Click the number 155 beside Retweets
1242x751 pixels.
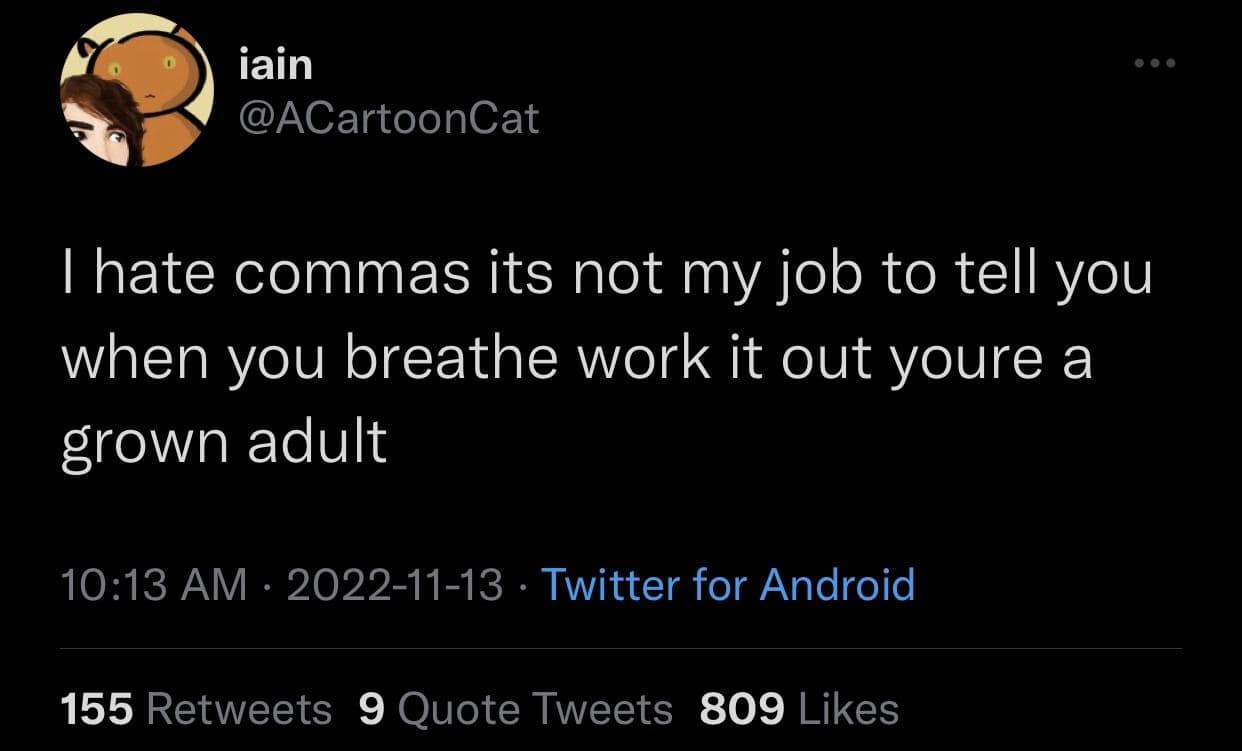pos(97,709)
